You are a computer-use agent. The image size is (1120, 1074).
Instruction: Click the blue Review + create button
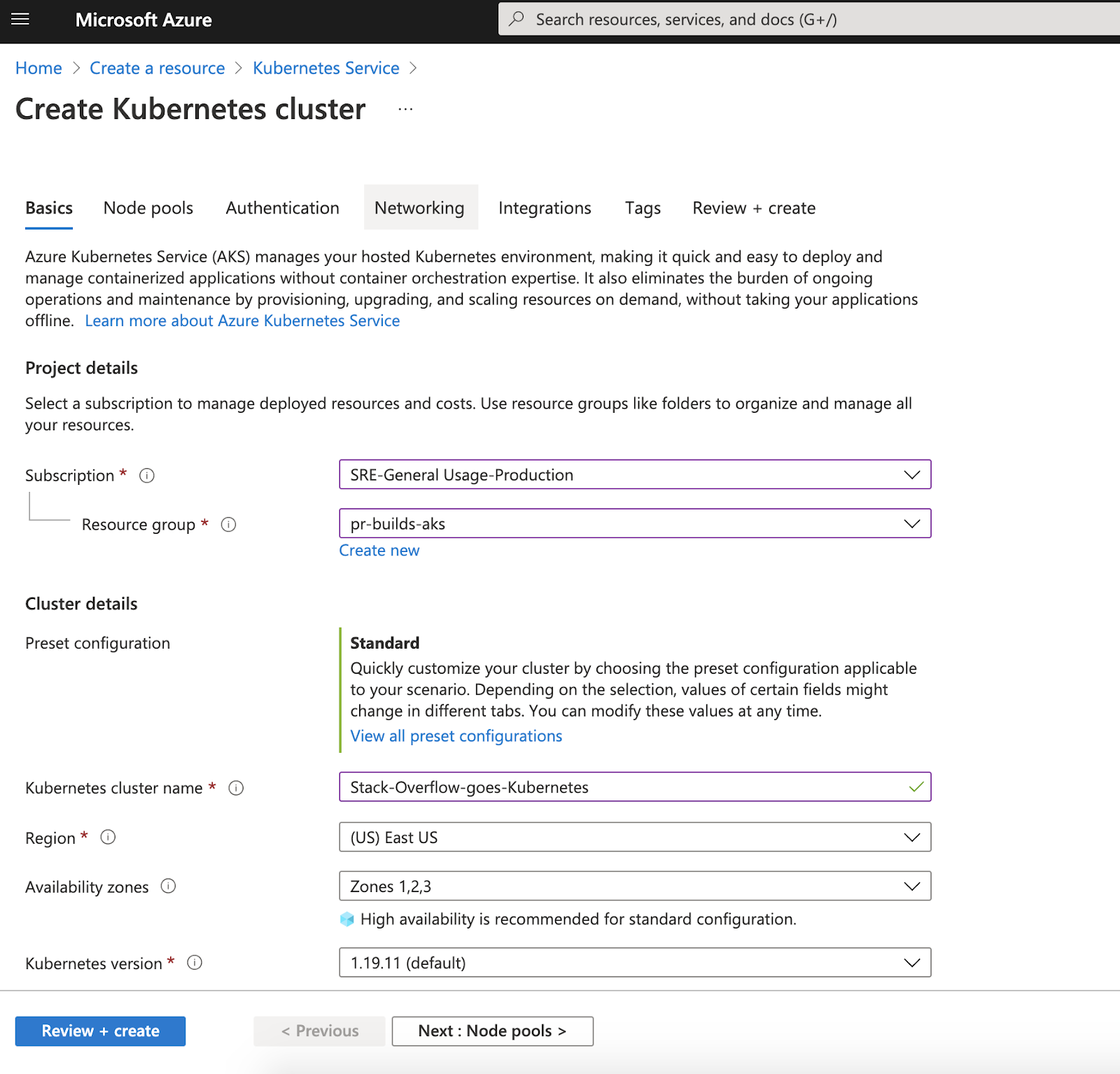click(100, 1031)
